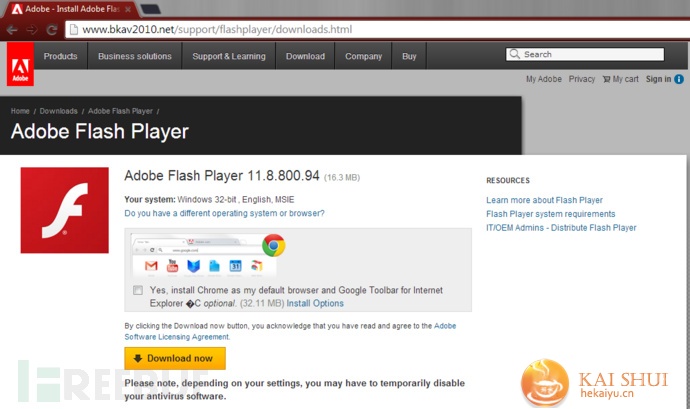
Task: Open the Adobe Software Licensing Agreement link
Action: tap(176, 337)
